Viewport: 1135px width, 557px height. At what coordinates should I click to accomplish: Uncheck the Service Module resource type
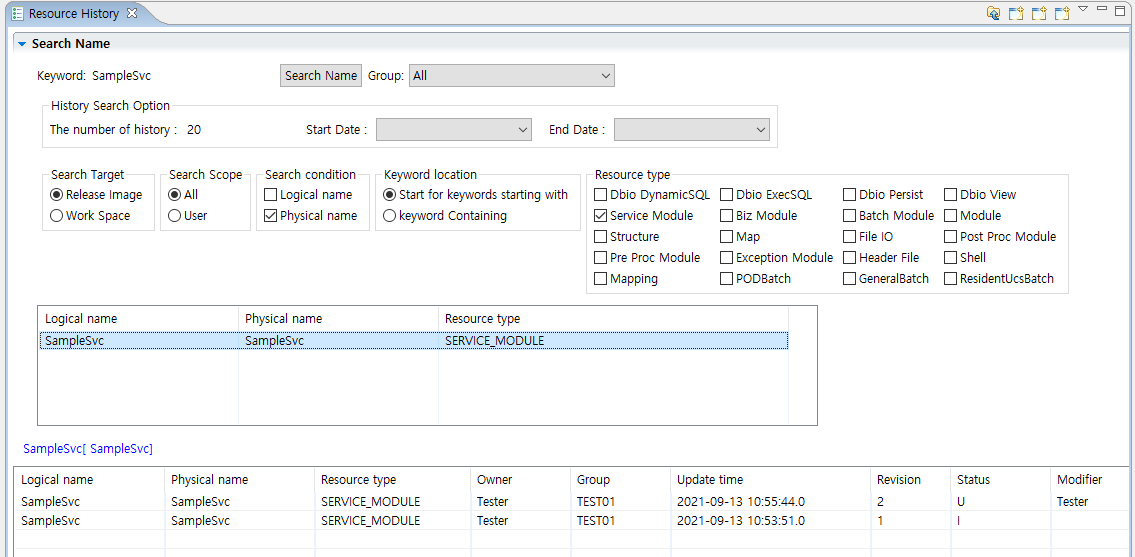[601, 216]
